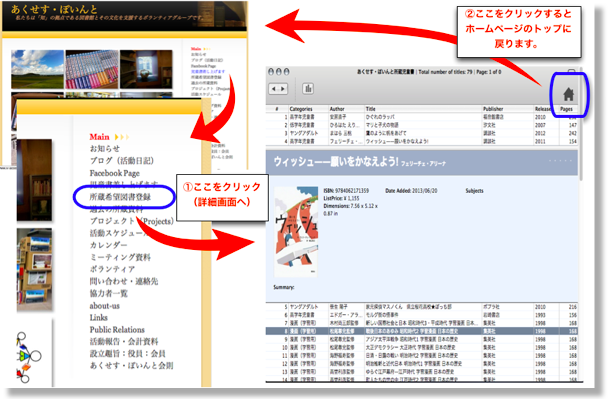Select book row 7 in the list
609x399 pixels.
[x=422, y=323]
